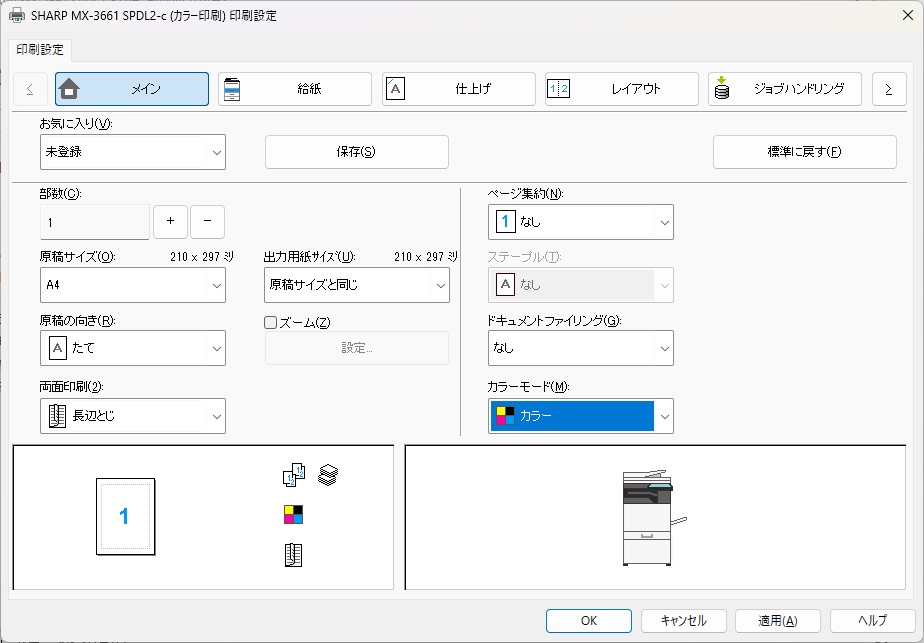Click the duplex booklet icon in preview

pyautogui.click(x=293, y=555)
